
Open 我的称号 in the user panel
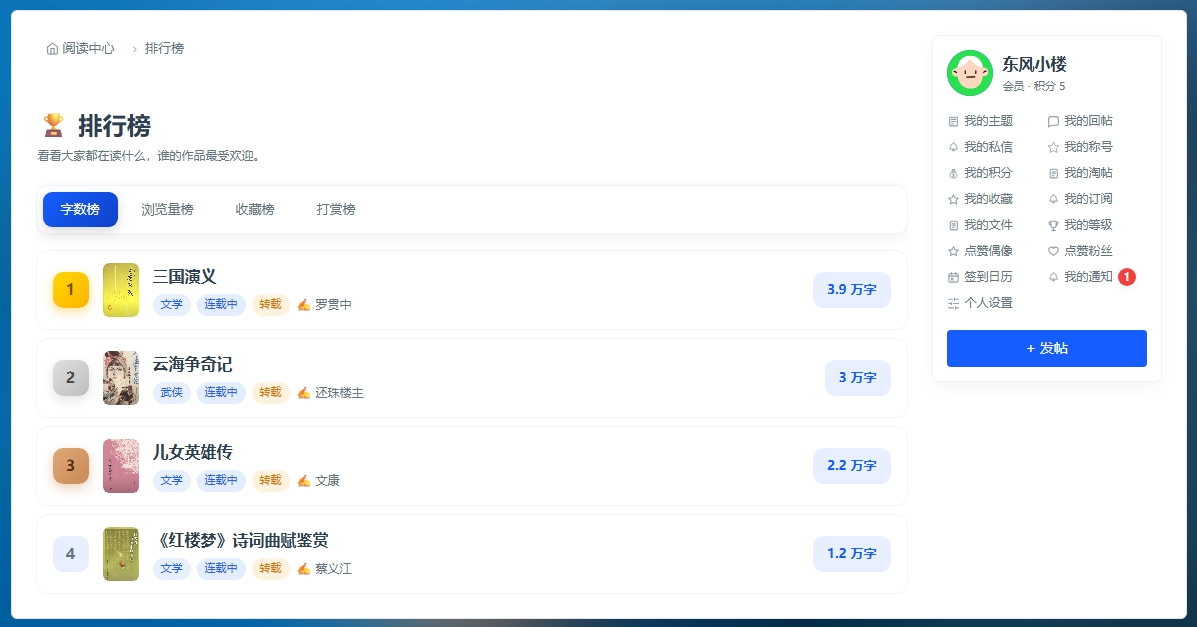1080,147
